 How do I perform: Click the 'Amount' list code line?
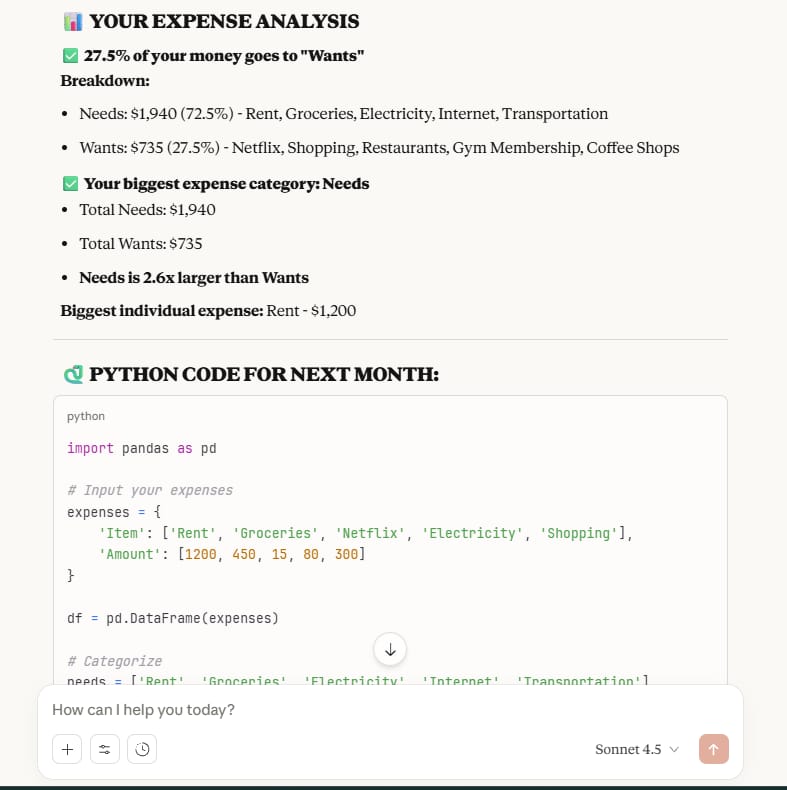pyautogui.click(x=232, y=554)
